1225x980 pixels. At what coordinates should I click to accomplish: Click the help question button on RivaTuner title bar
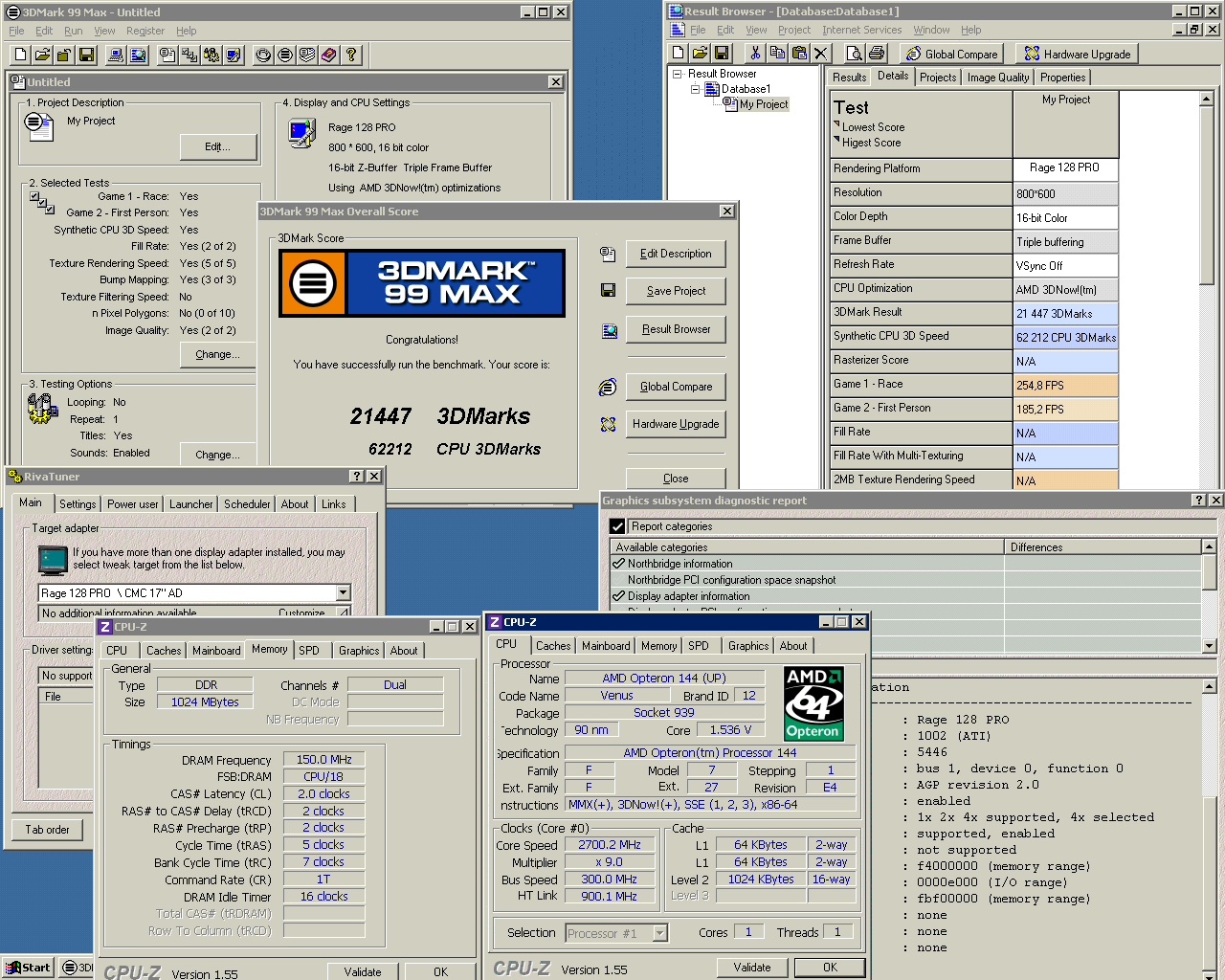pyautogui.click(x=357, y=477)
